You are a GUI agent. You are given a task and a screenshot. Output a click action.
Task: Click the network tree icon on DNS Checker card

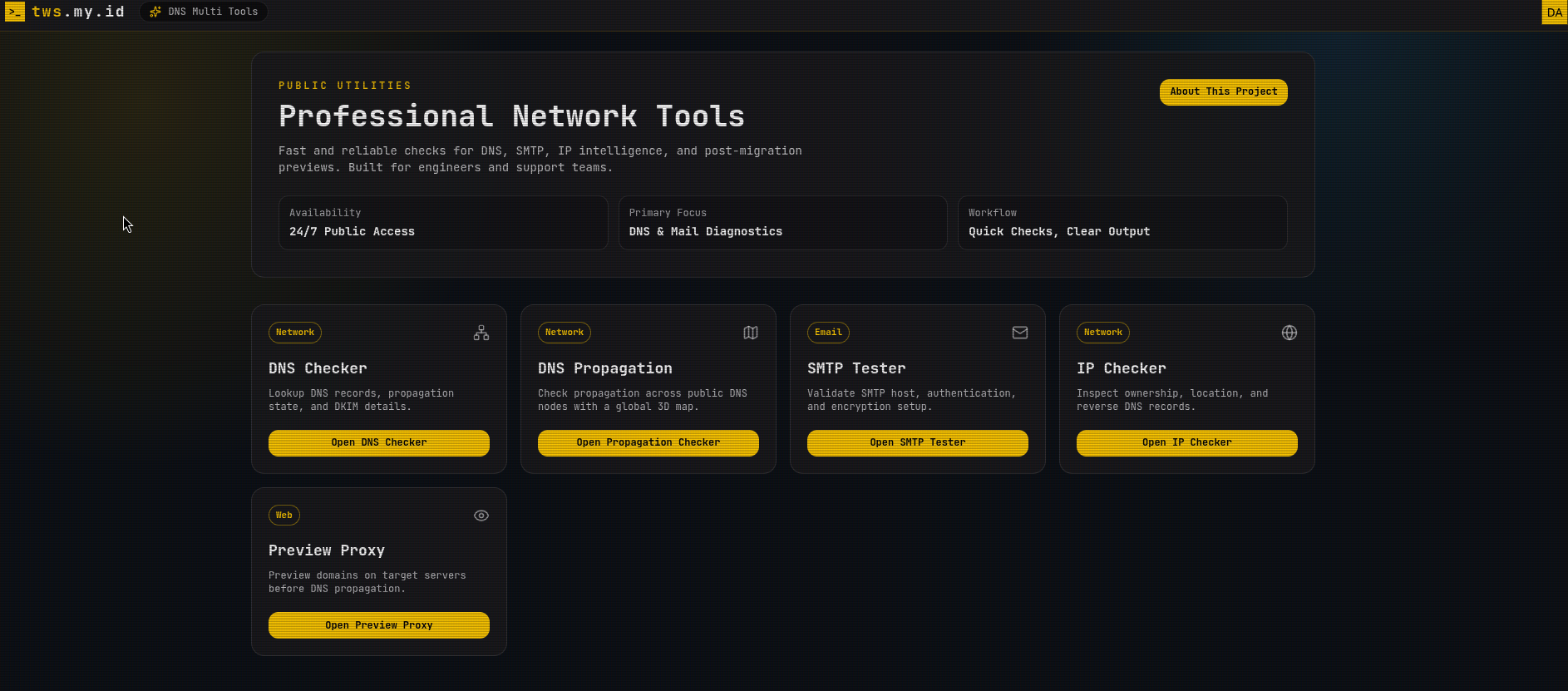481,333
